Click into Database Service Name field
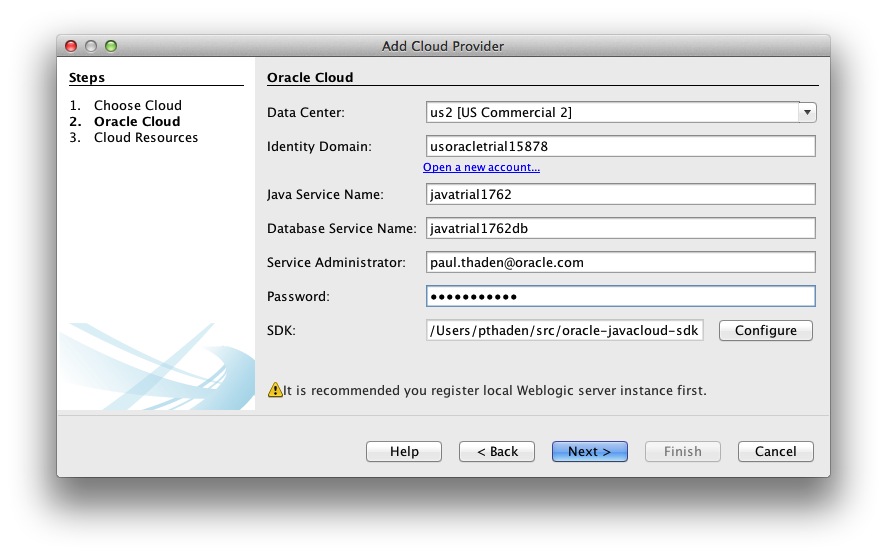This screenshot has height=556, width=887. tap(621, 228)
